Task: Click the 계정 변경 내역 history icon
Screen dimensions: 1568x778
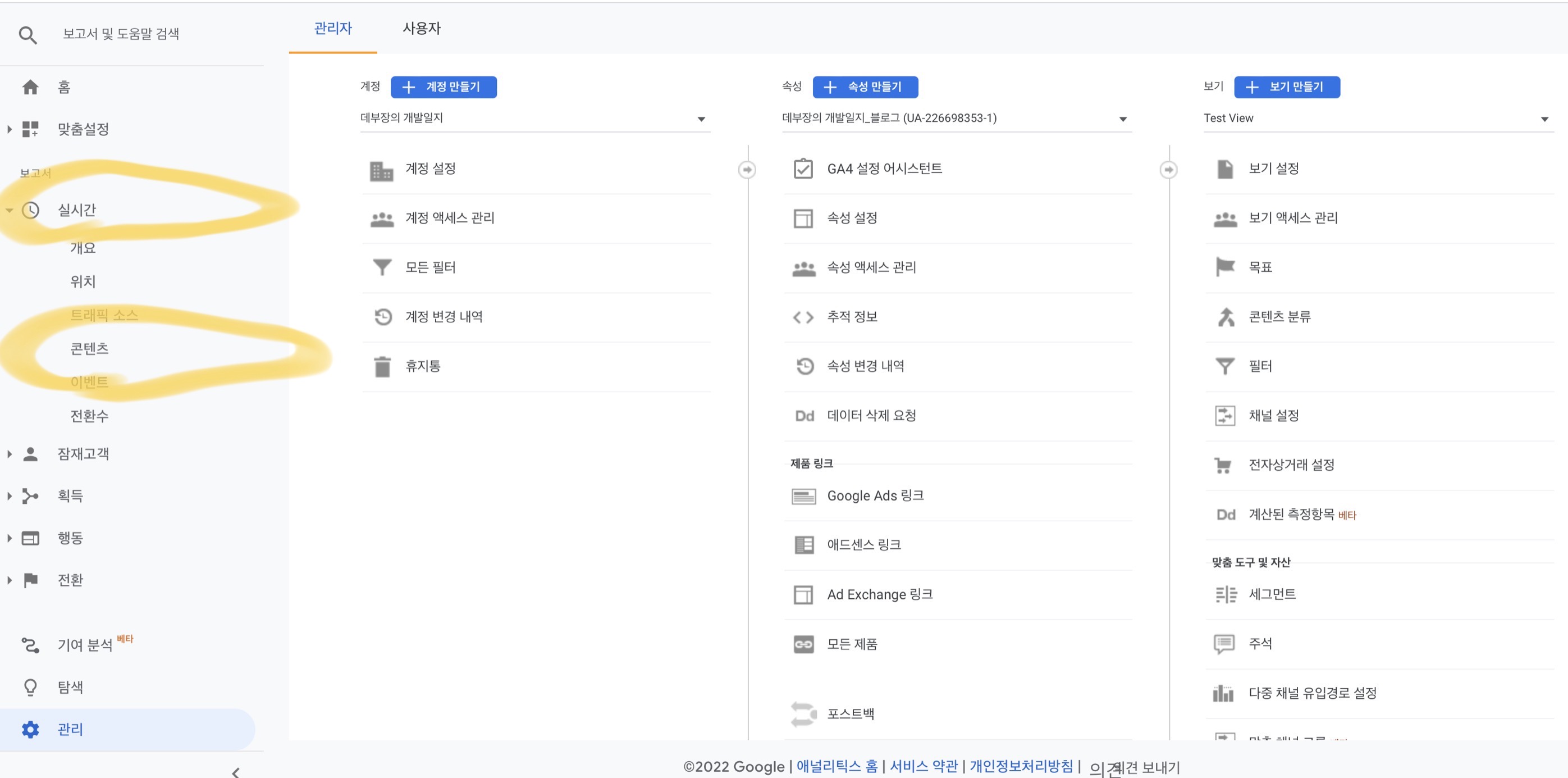Action: (x=383, y=317)
